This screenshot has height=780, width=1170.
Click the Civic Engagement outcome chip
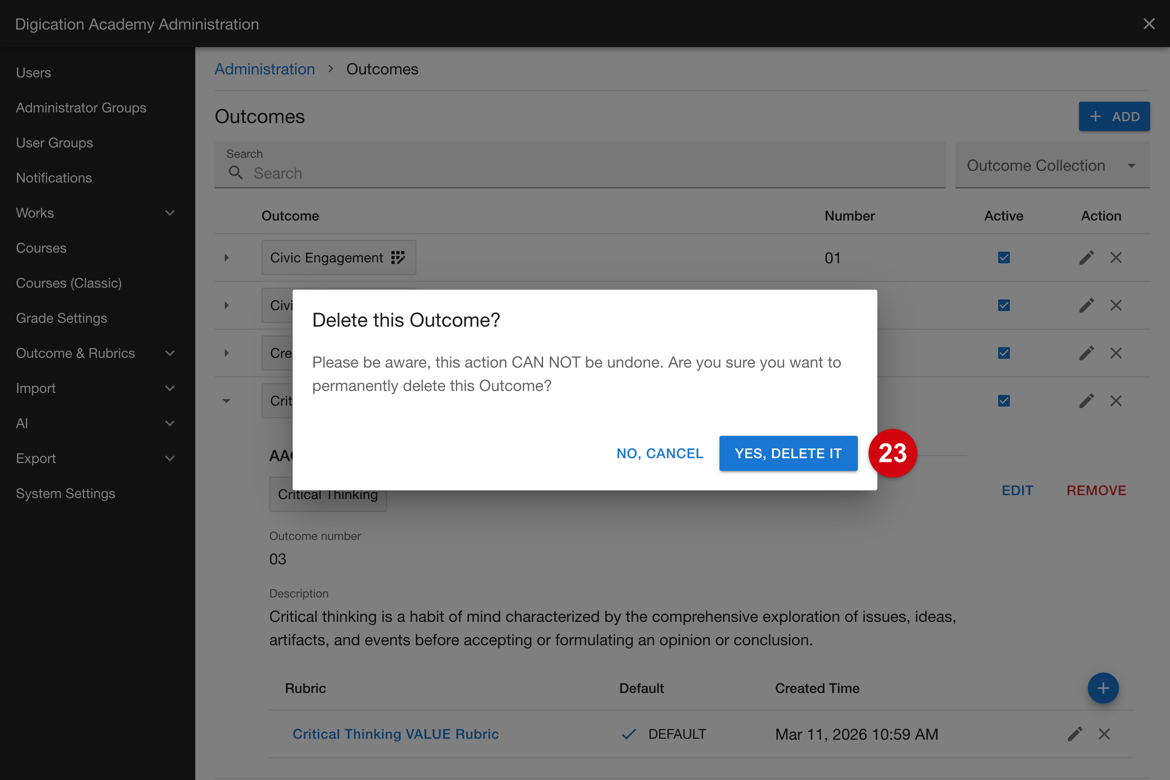coord(339,258)
